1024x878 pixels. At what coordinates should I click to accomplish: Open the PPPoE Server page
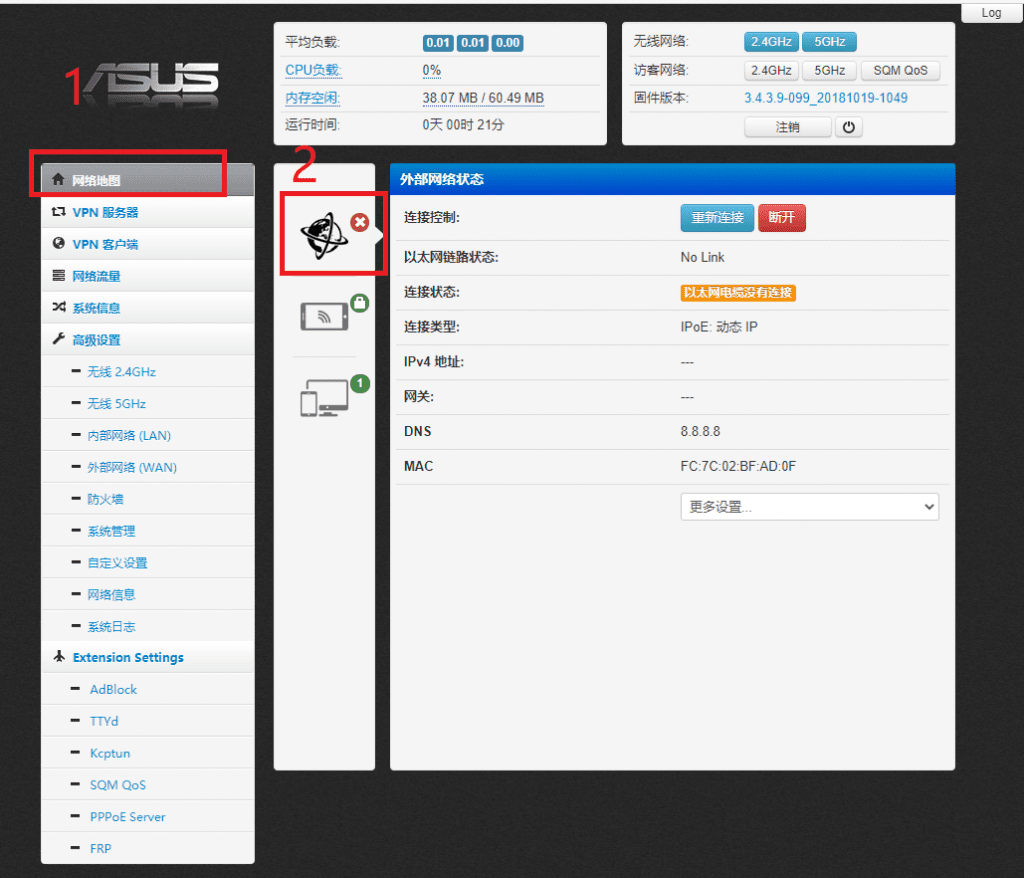[148, 817]
